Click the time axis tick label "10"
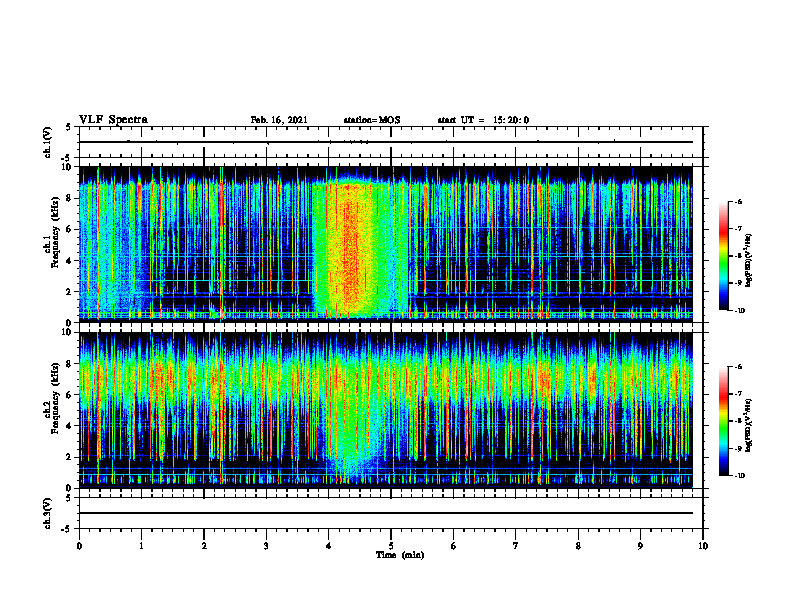Image resolution: width=792 pixels, height=612 pixels. pyautogui.click(x=703, y=546)
